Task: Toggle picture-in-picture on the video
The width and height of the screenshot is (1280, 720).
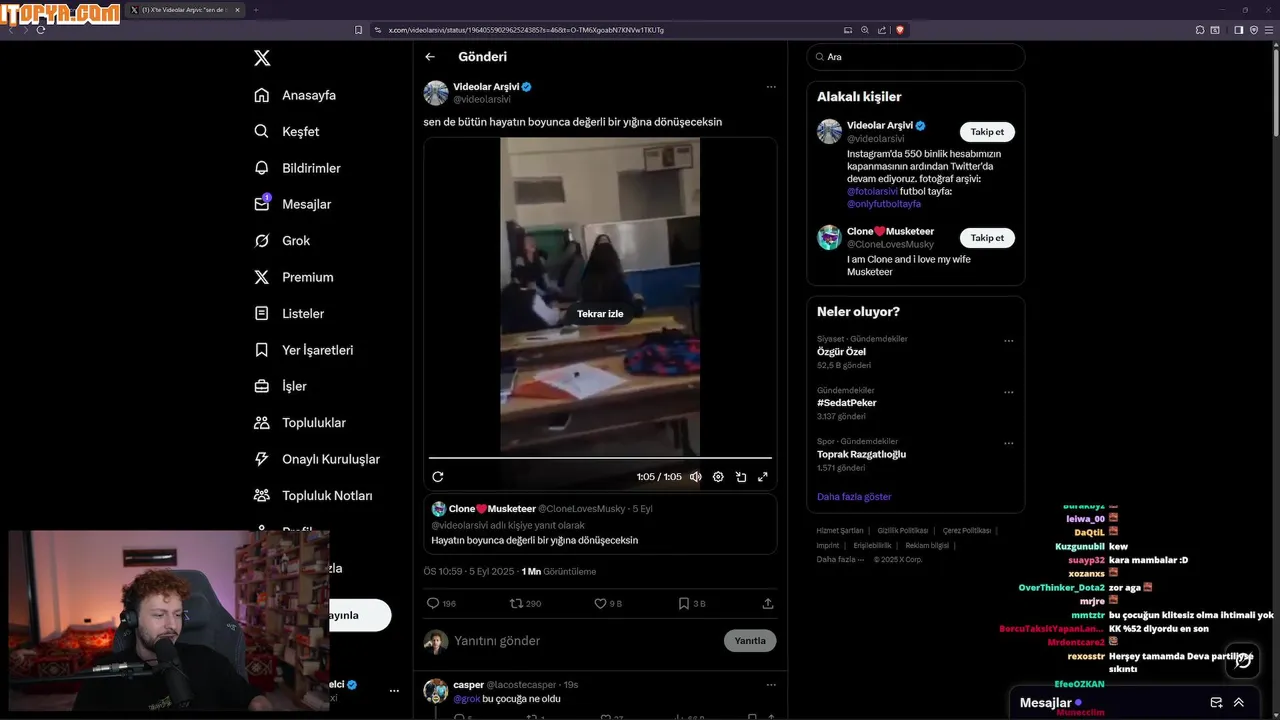Action: (741, 477)
